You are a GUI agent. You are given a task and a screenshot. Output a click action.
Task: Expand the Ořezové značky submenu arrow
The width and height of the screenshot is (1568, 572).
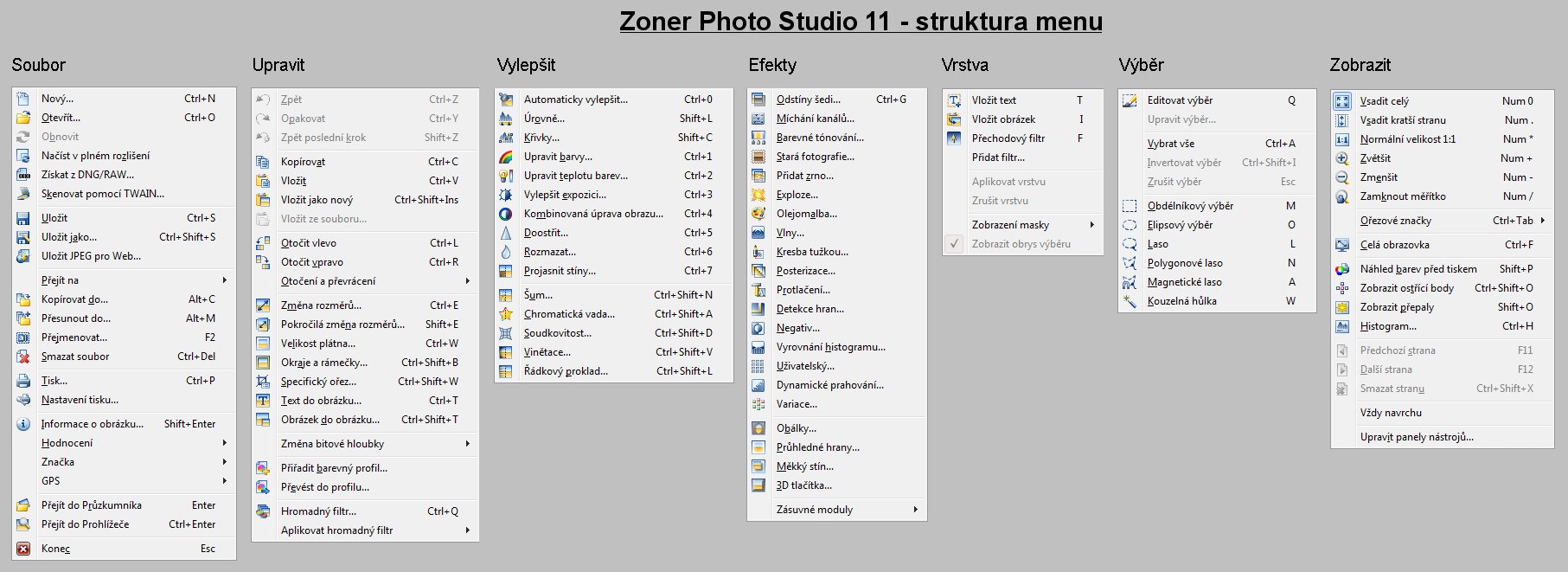point(1543,221)
